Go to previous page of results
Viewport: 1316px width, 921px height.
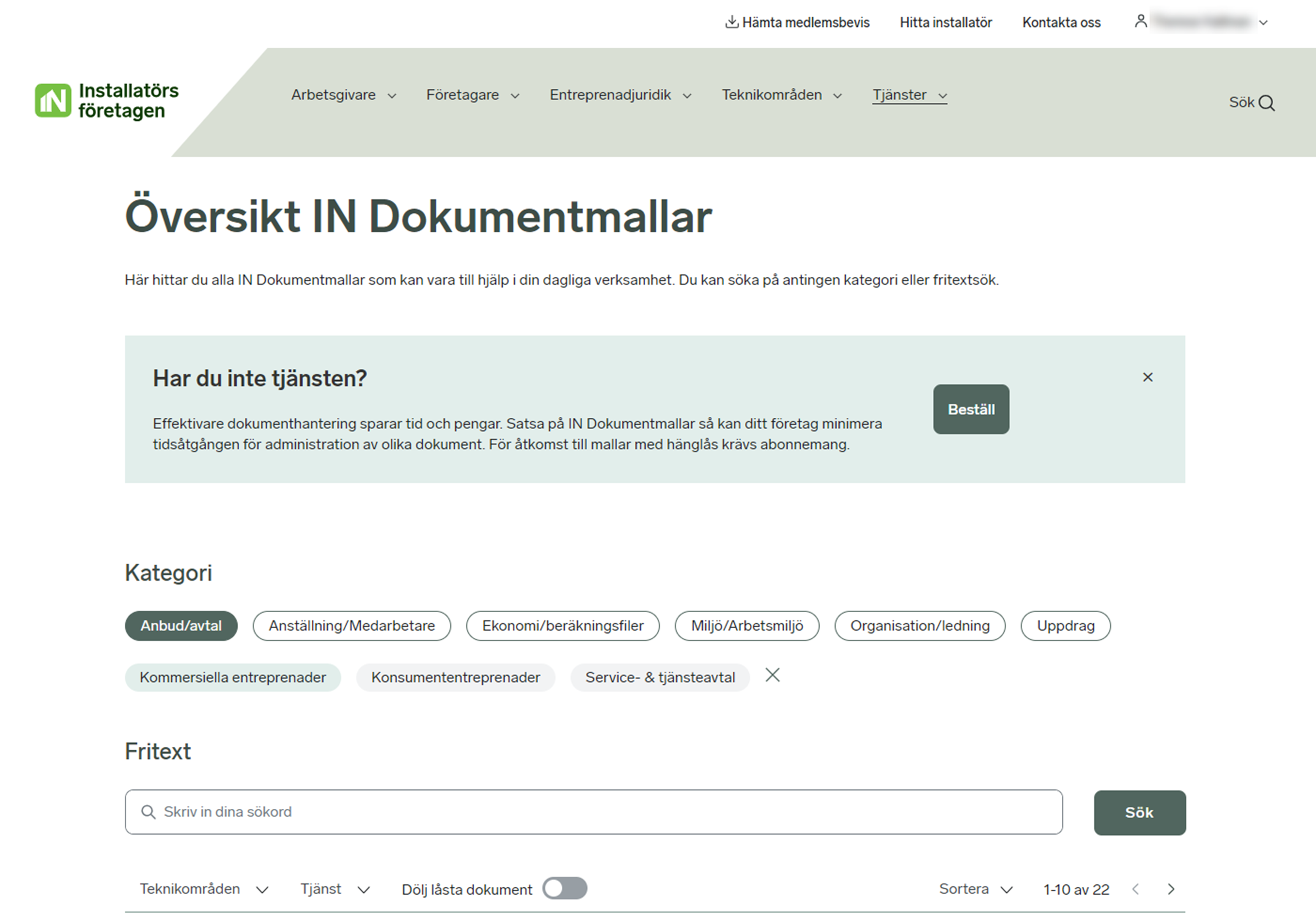coord(1135,889)
